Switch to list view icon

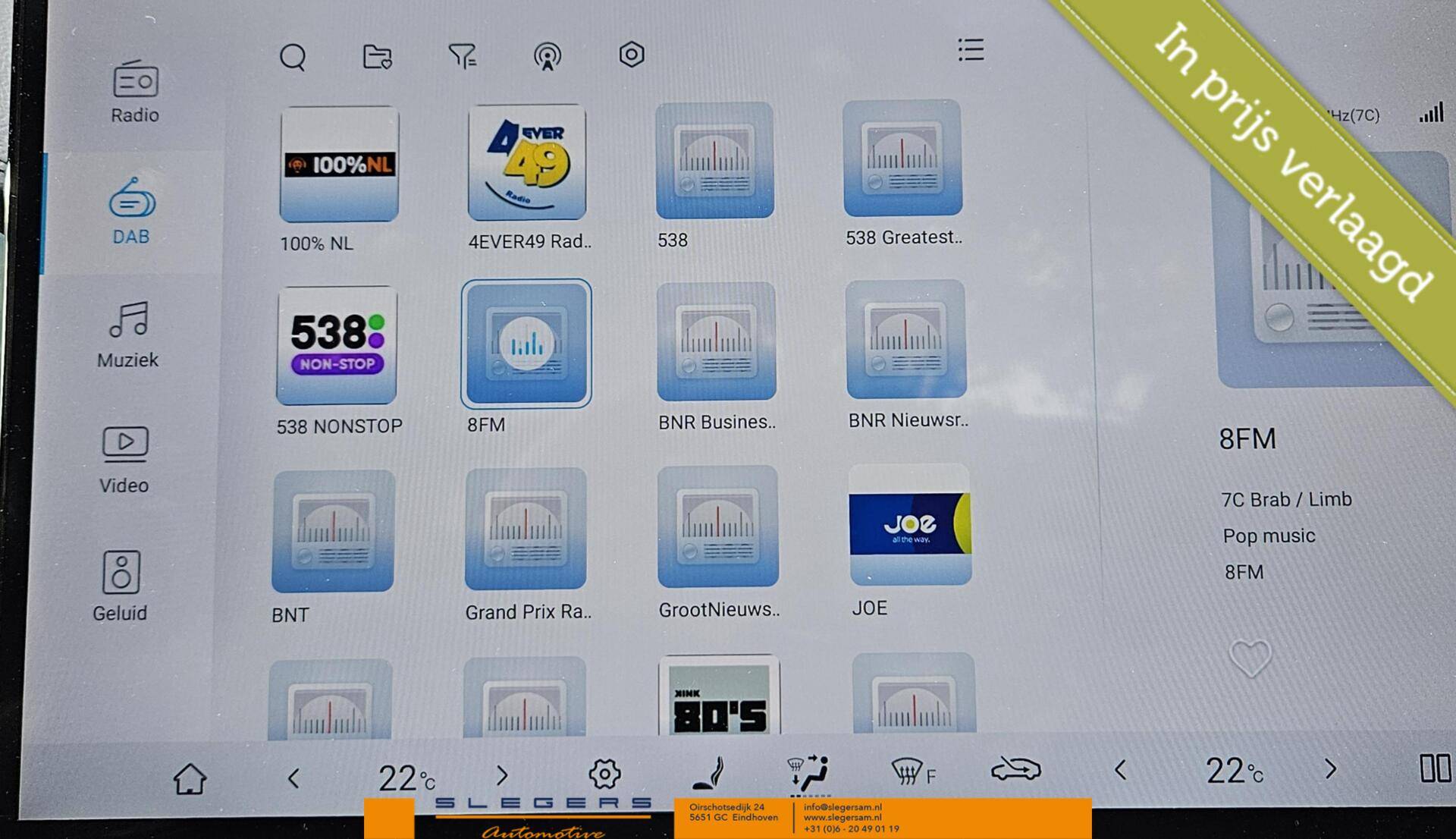pyautogui.click(x=971, y=50)
